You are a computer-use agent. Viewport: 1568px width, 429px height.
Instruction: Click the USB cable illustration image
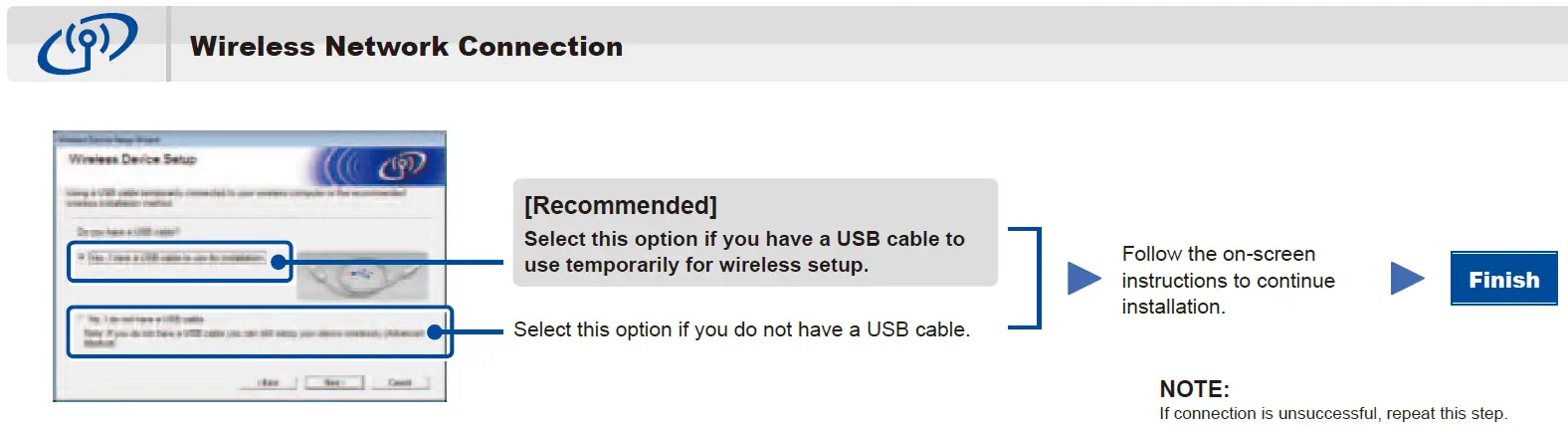click(x=361, y=273)
